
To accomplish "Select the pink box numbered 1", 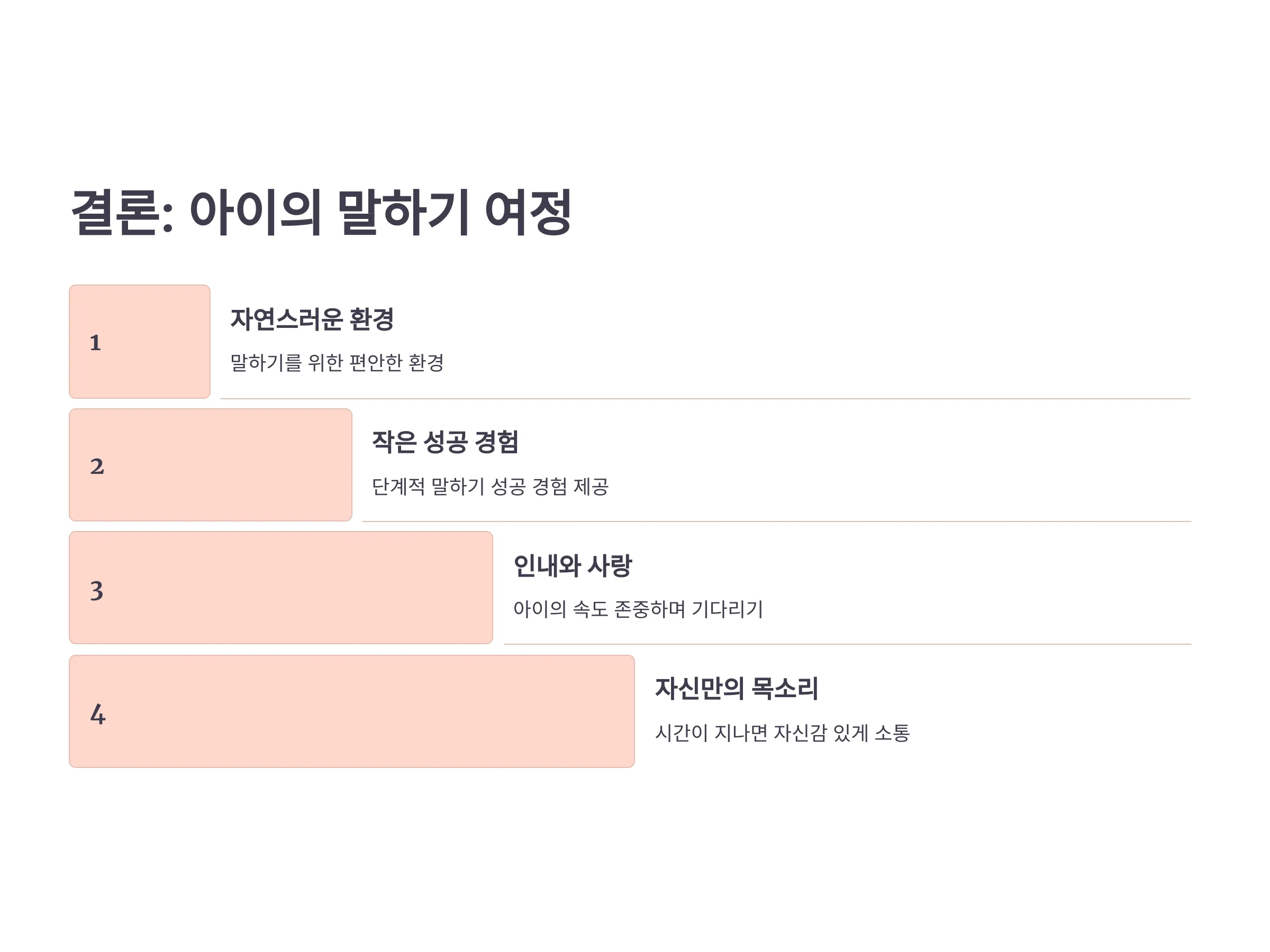I will click(140, 342).
